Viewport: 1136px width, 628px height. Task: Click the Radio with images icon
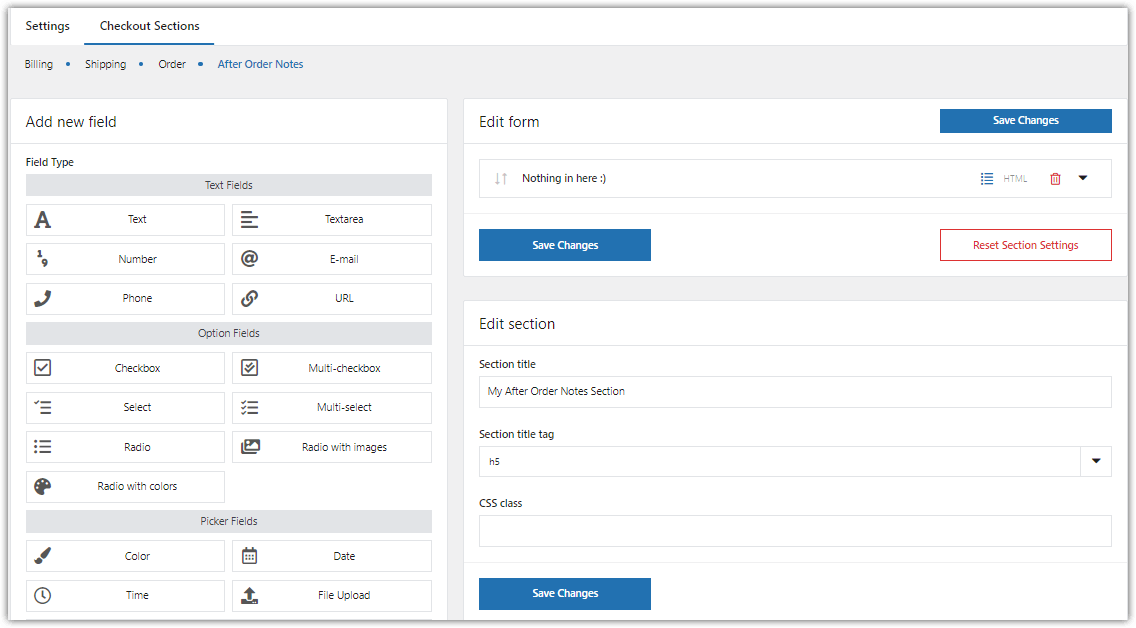[250, 447]
